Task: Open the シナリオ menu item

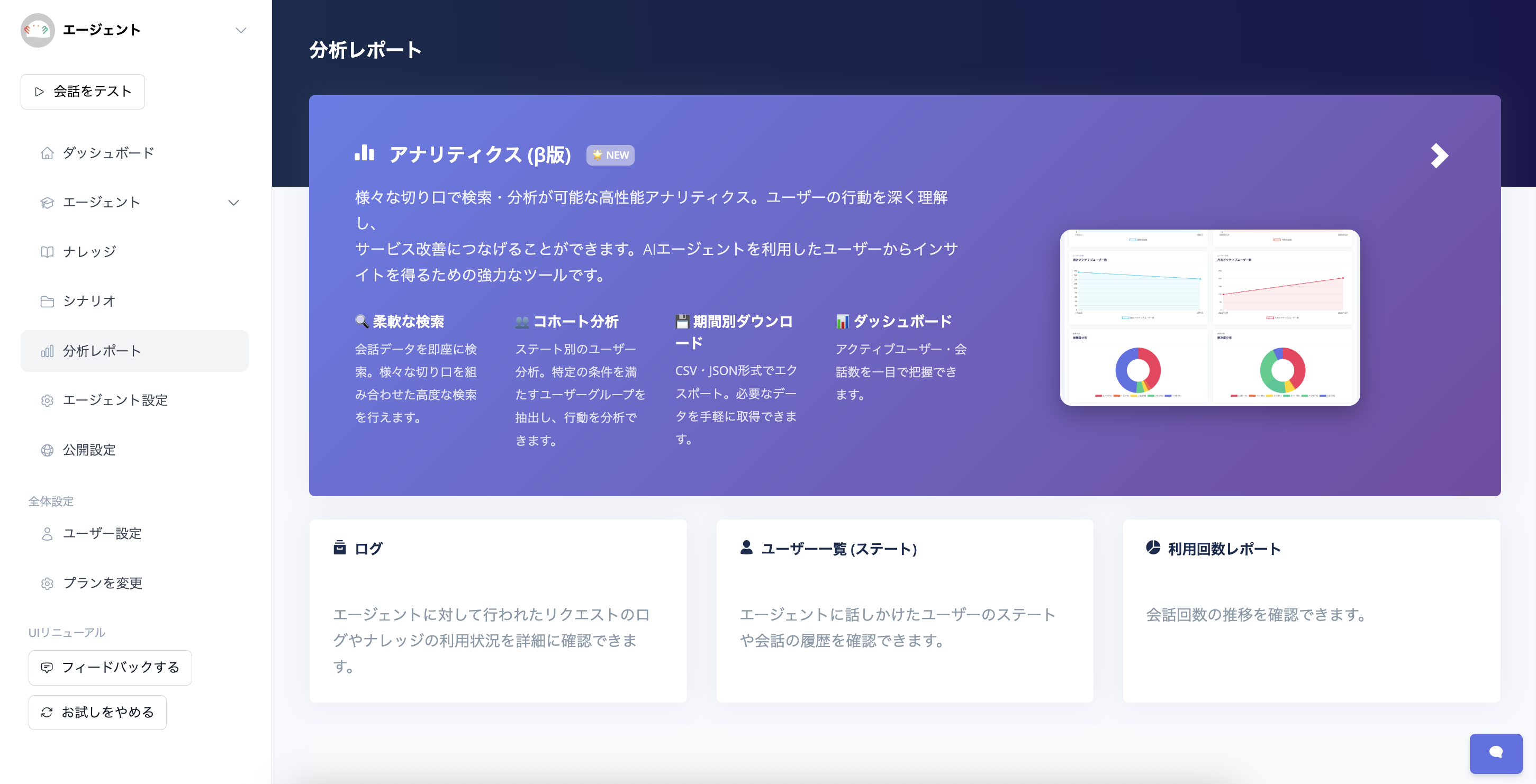Action: pyautogui.click(x=89, y=301)
